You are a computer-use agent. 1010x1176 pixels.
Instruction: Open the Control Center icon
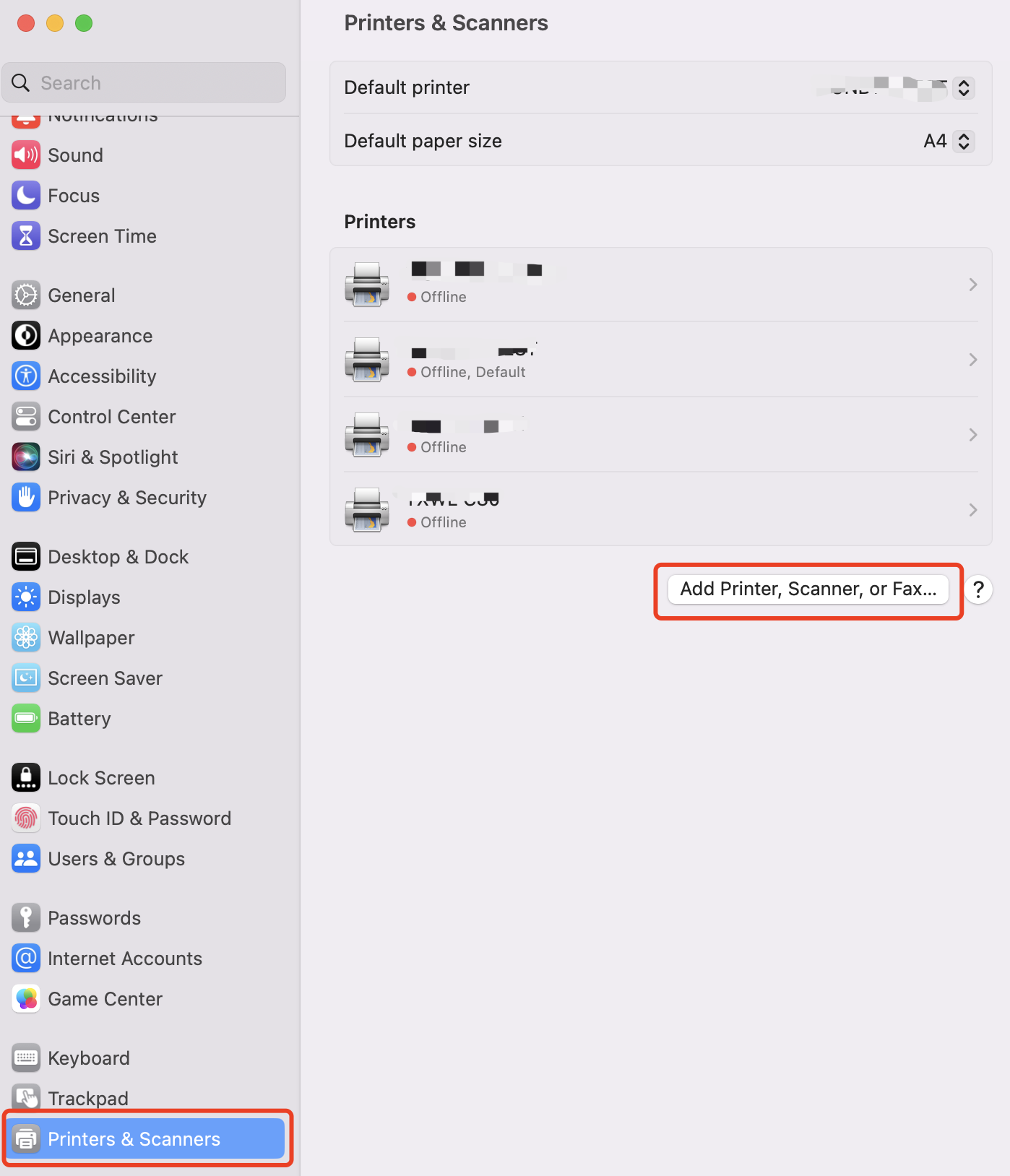click(x=26, y=417)
